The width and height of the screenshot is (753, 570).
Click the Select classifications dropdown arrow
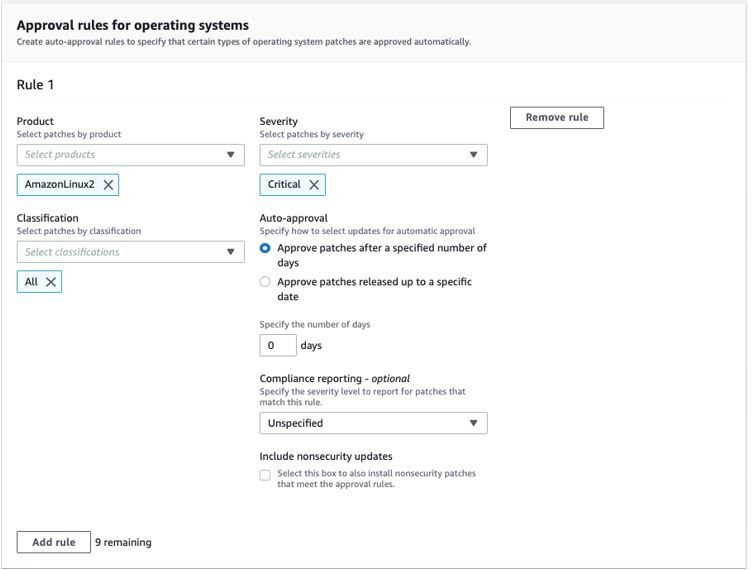point(231,252)
